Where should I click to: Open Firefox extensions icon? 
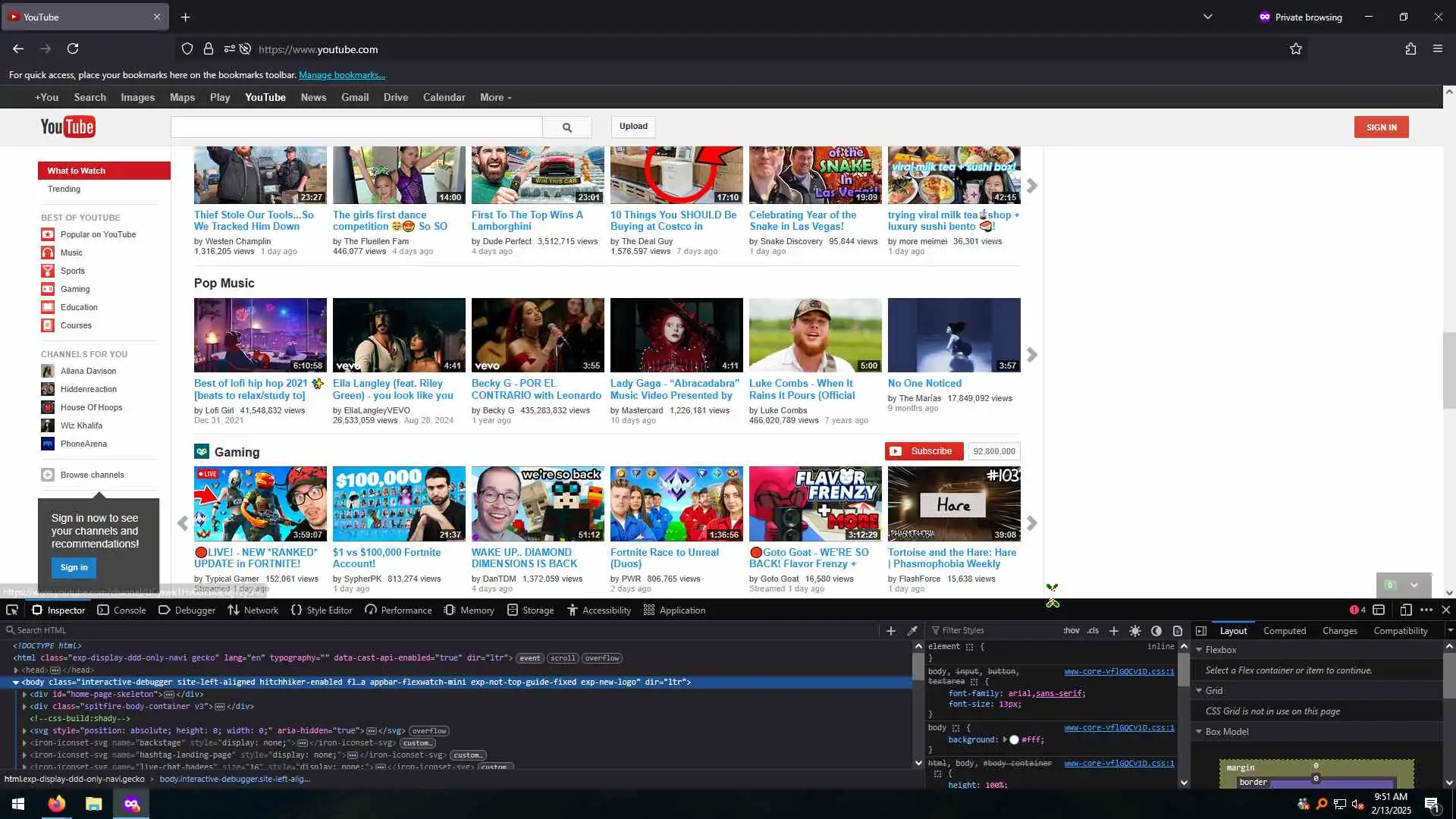[x=1410, y=49]
